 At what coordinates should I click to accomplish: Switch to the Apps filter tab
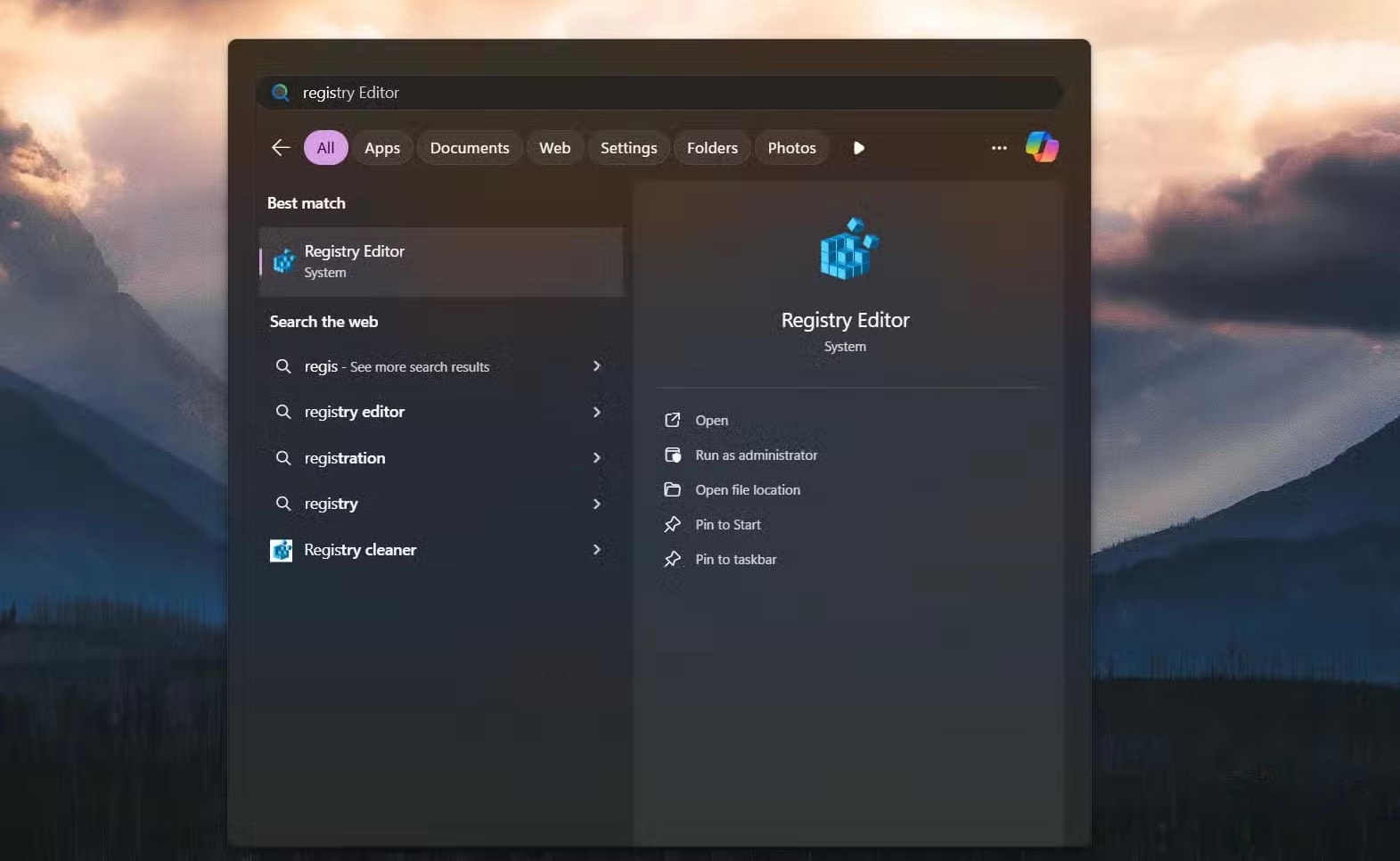(382, 148)
